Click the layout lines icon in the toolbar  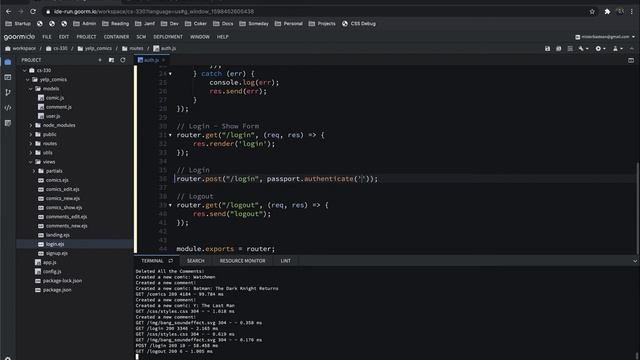coord(570,49)
